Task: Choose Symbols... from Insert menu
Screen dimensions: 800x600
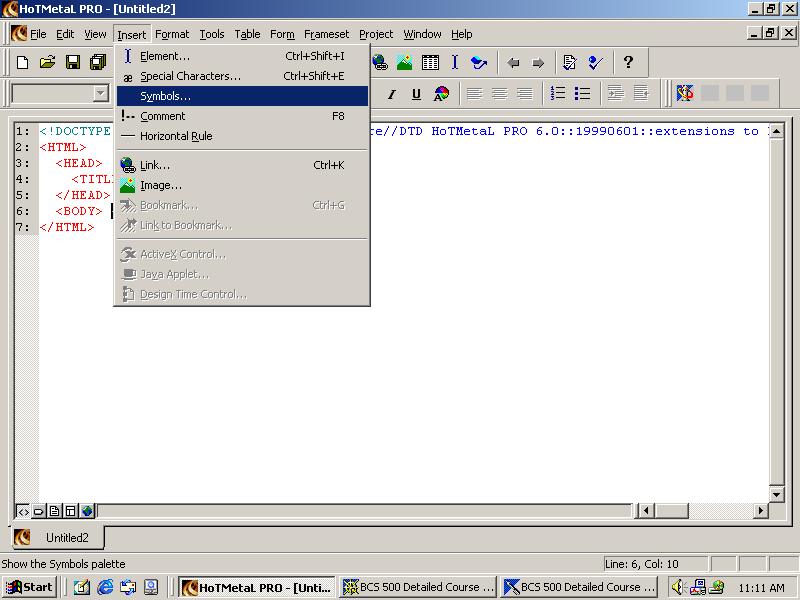Action: pos(242,96)
